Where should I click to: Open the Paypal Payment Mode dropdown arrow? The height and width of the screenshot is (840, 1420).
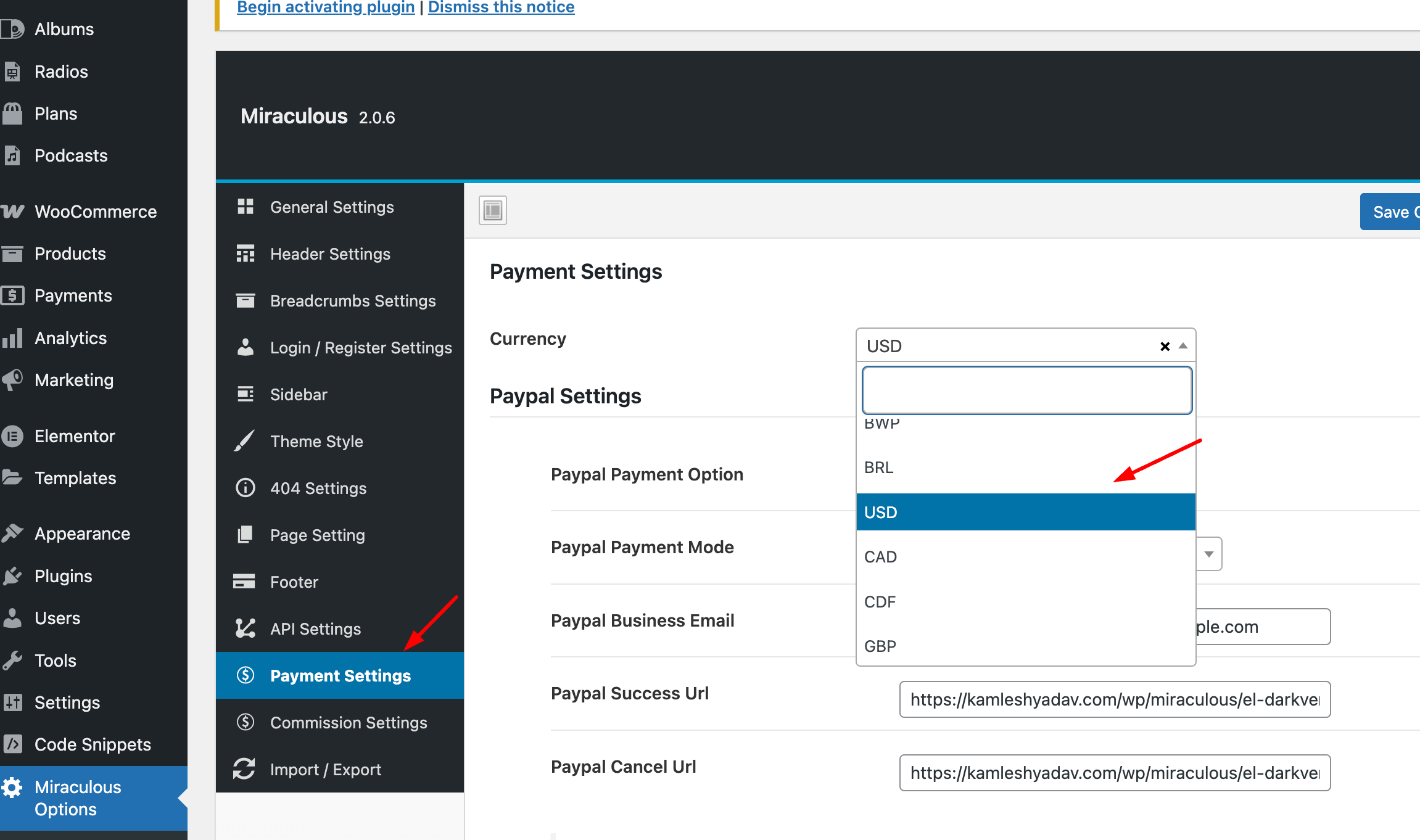(1209, 554)
